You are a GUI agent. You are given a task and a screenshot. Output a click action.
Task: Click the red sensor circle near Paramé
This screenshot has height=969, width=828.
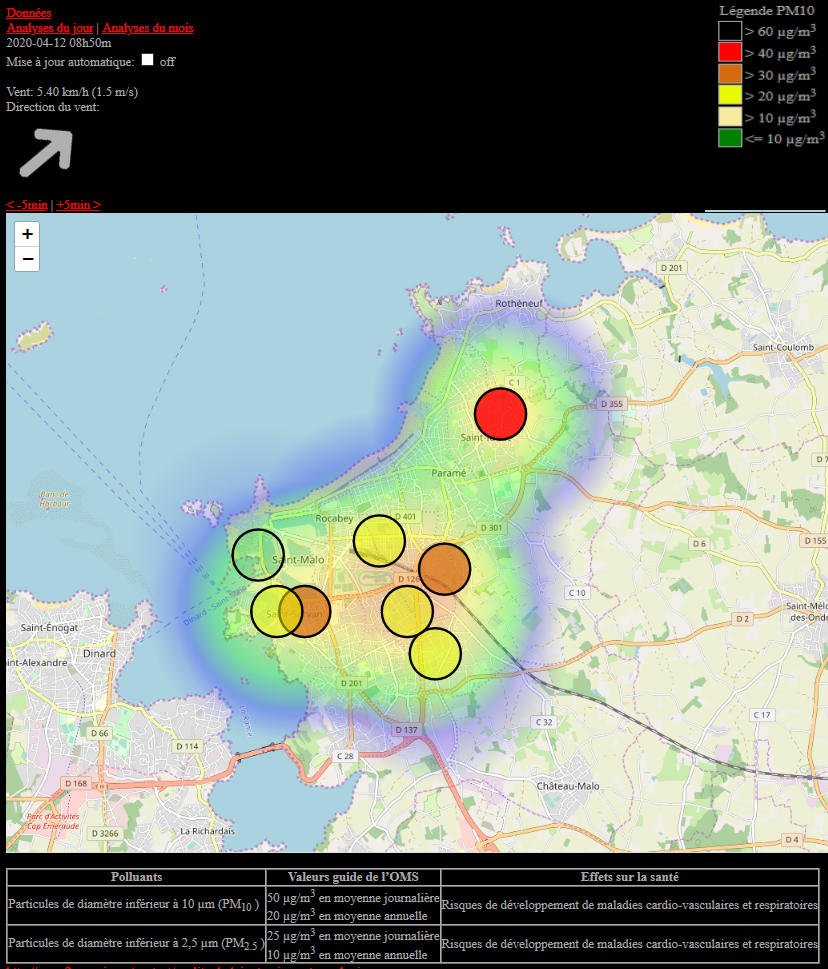tap(501, 414)
